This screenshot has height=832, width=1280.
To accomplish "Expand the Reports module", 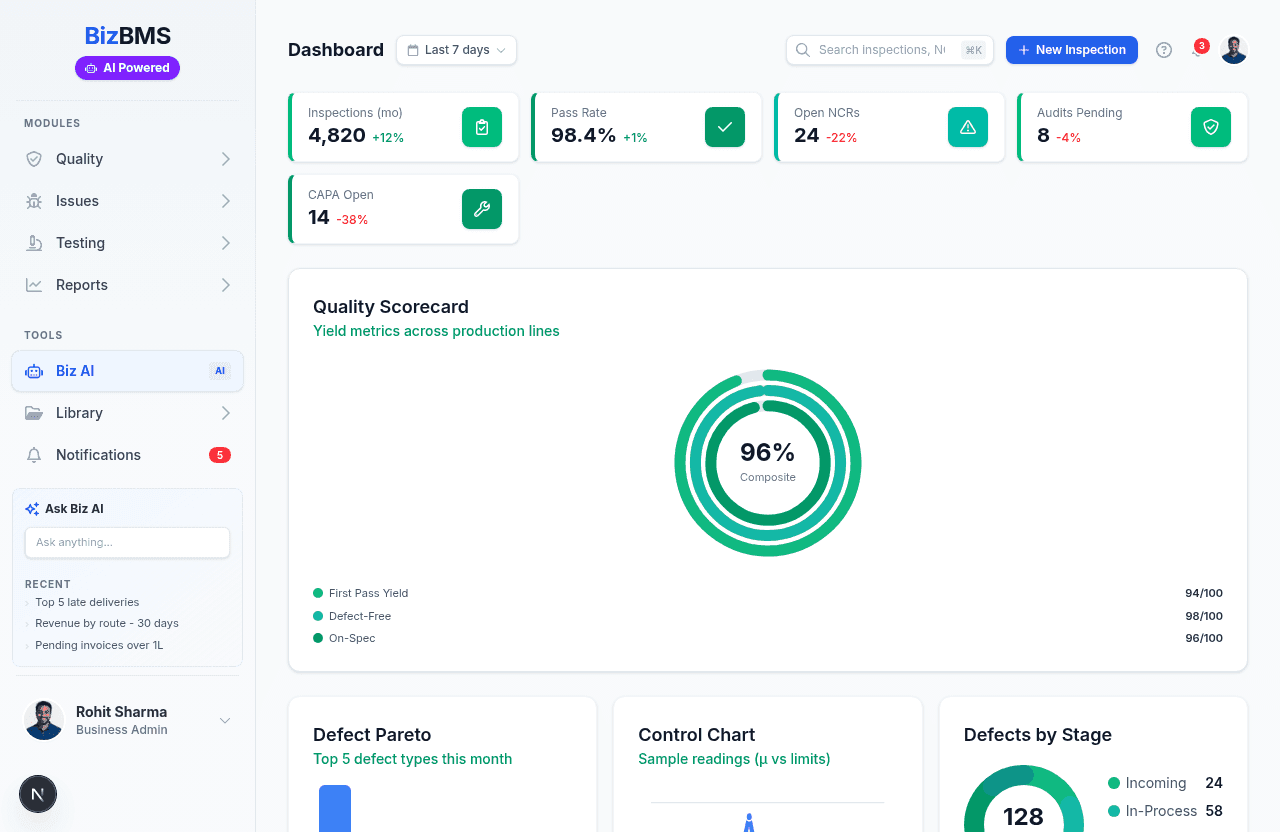I will pos(127,285).
